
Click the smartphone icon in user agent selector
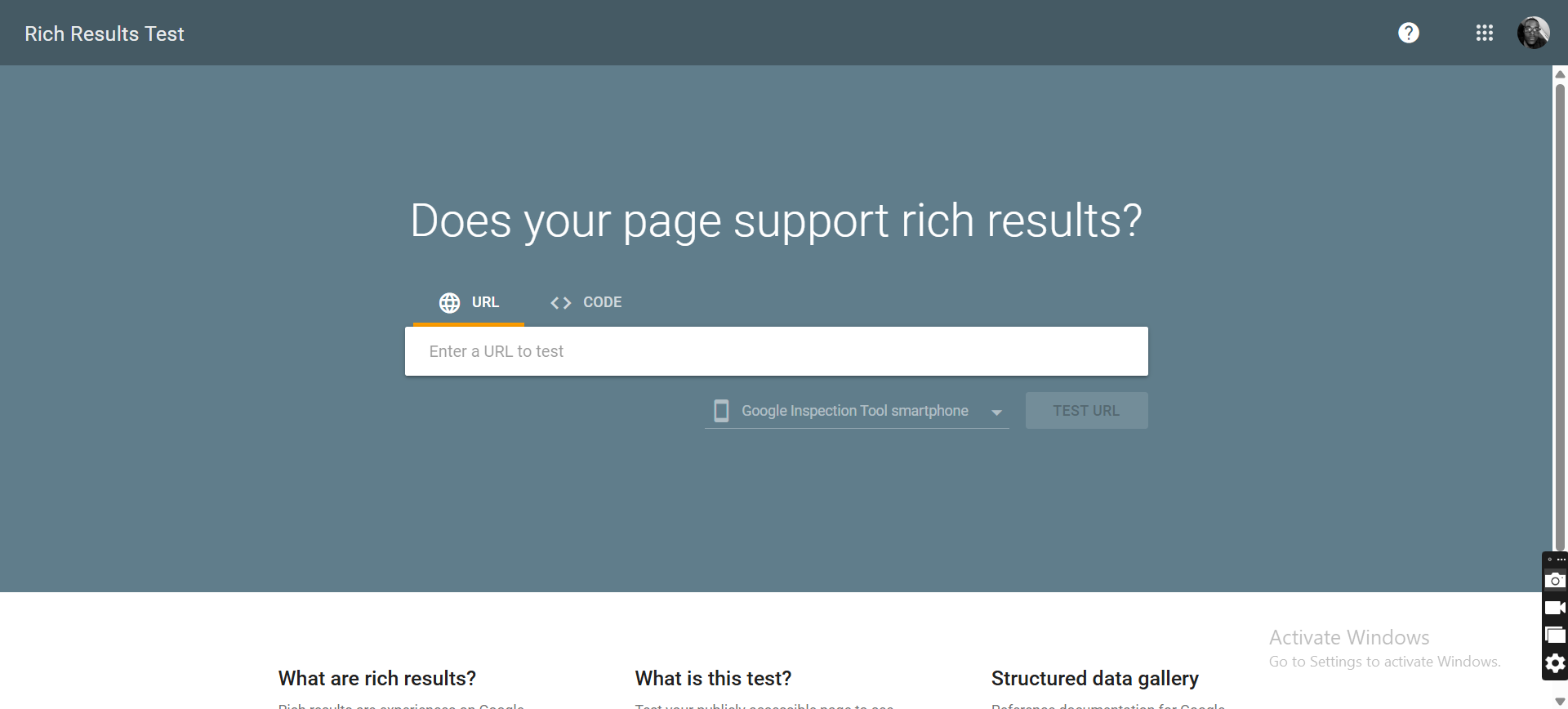(x=721, y=411)
